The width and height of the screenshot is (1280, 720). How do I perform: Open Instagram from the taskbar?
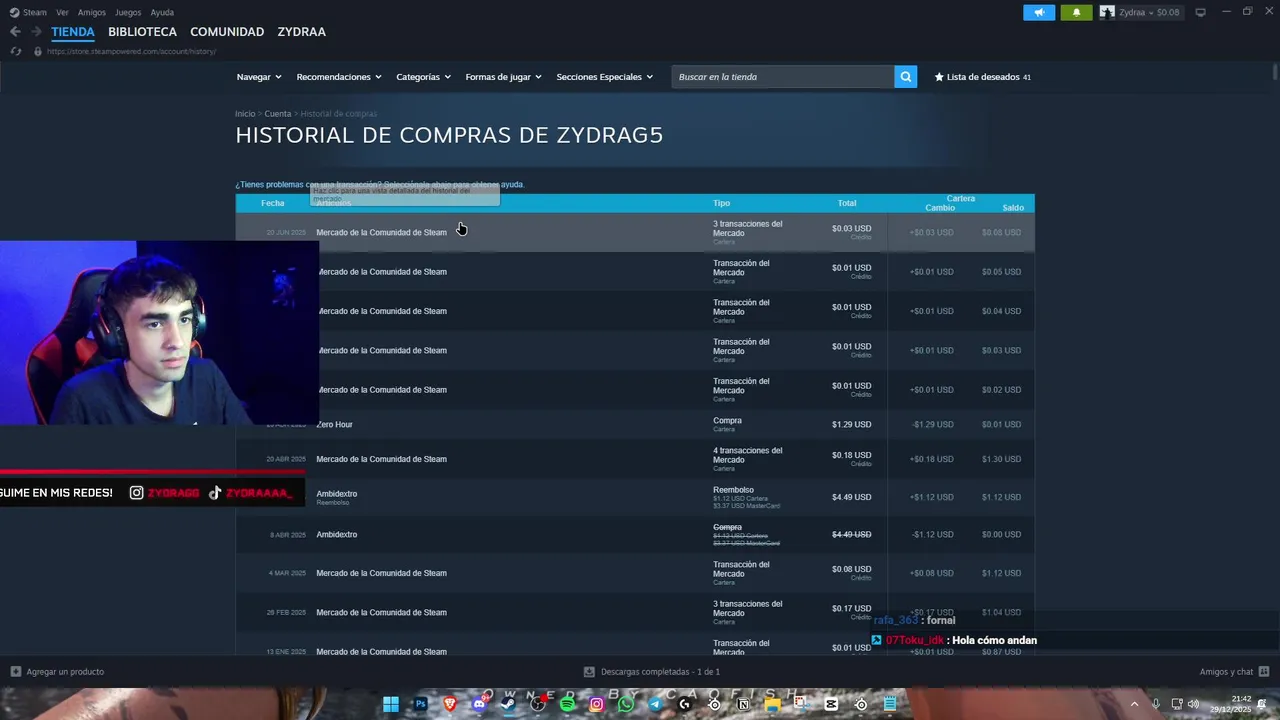tap(597, 704)
